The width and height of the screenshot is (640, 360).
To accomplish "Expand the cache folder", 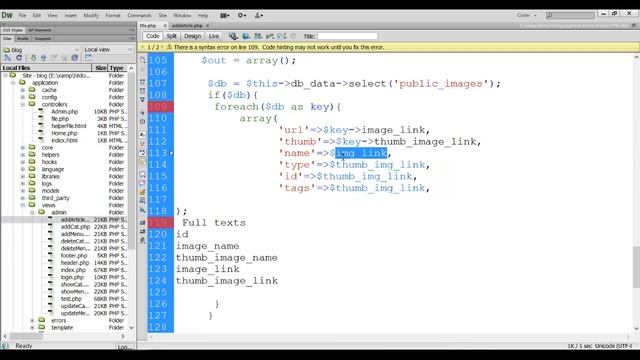I will 23,90.
